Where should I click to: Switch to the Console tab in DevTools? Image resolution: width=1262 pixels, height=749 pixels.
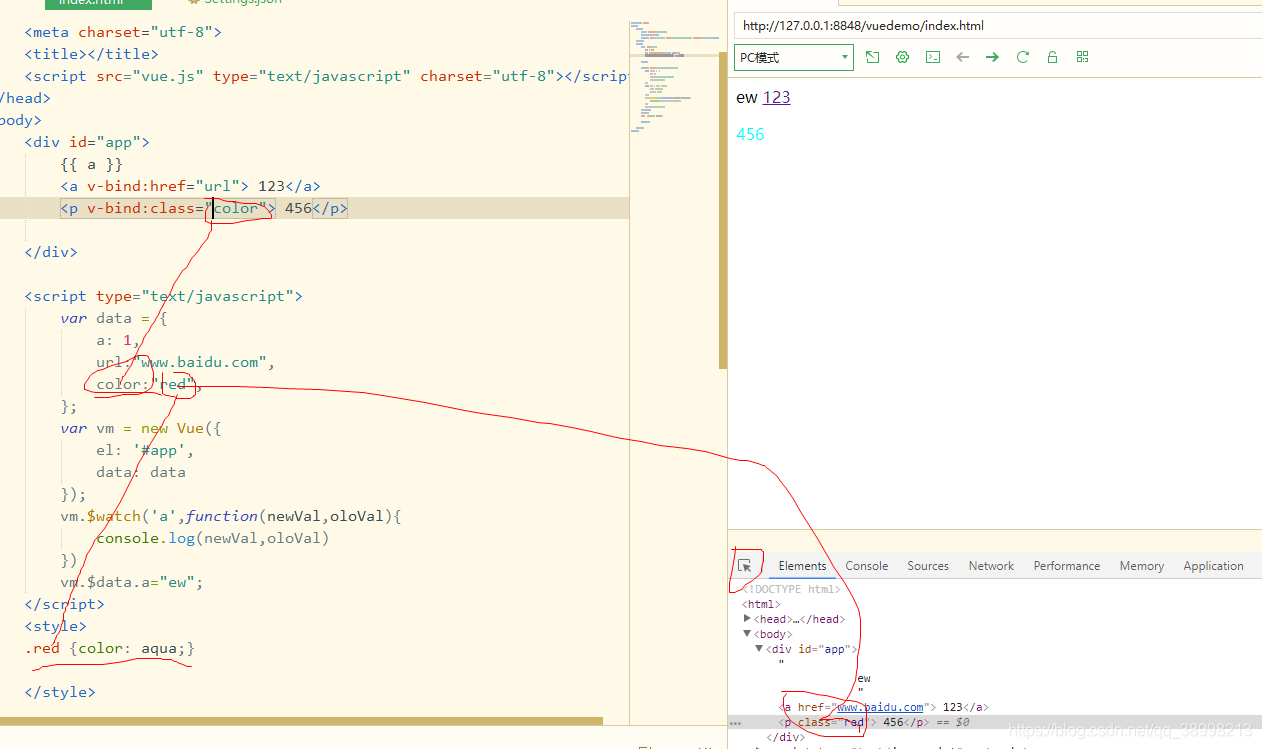(x=866, y=565)
